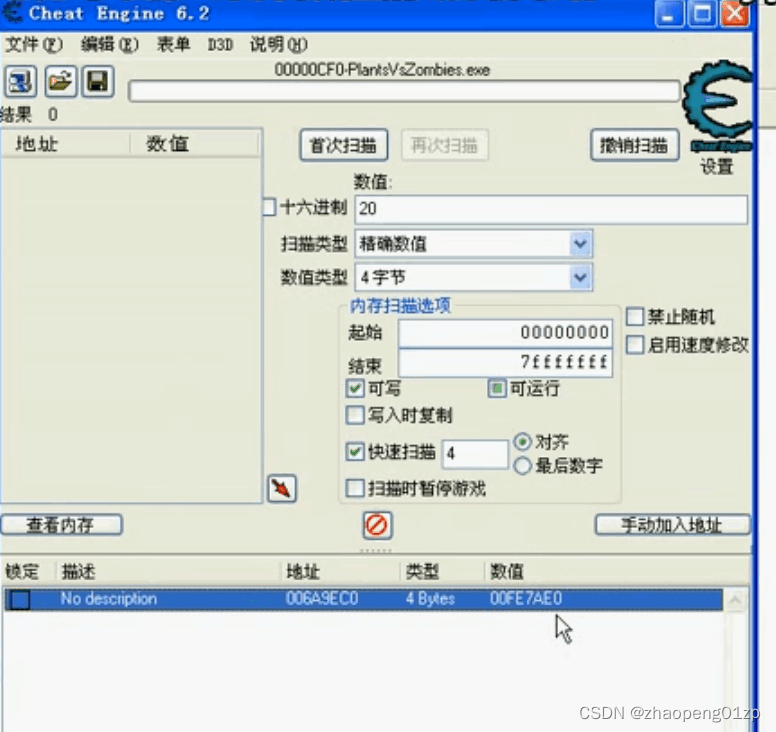Click the open folder toolbar icon
Image resolution: width=776 pixels, height=732 pixels.
60,82
